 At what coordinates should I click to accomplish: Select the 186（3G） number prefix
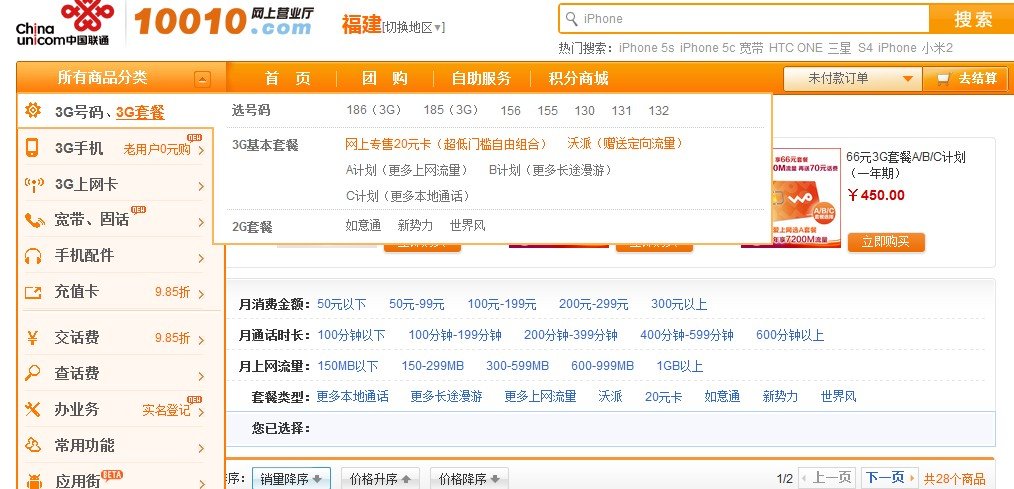374,110
